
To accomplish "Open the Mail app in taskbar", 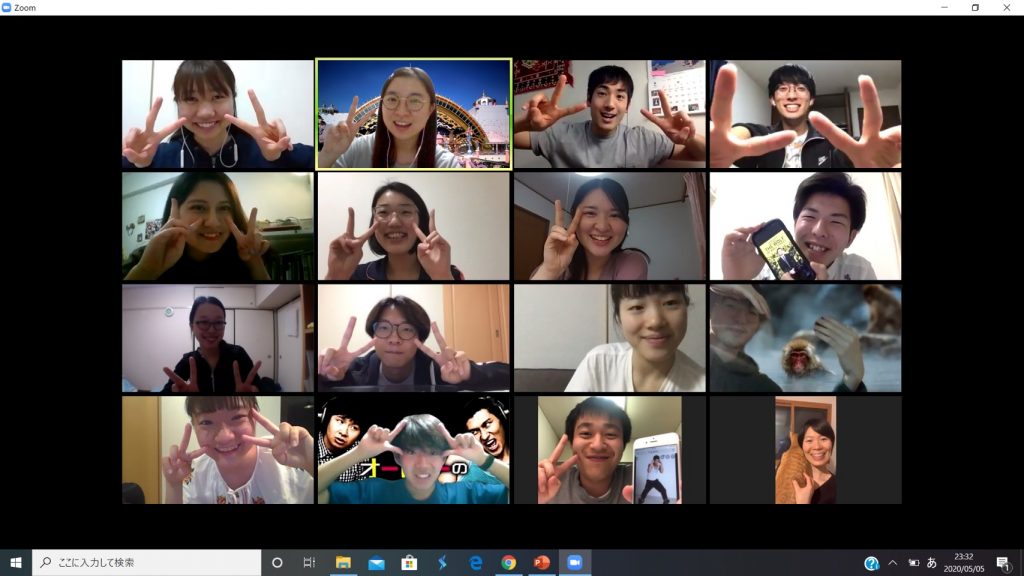I will (x=376, y=562).
